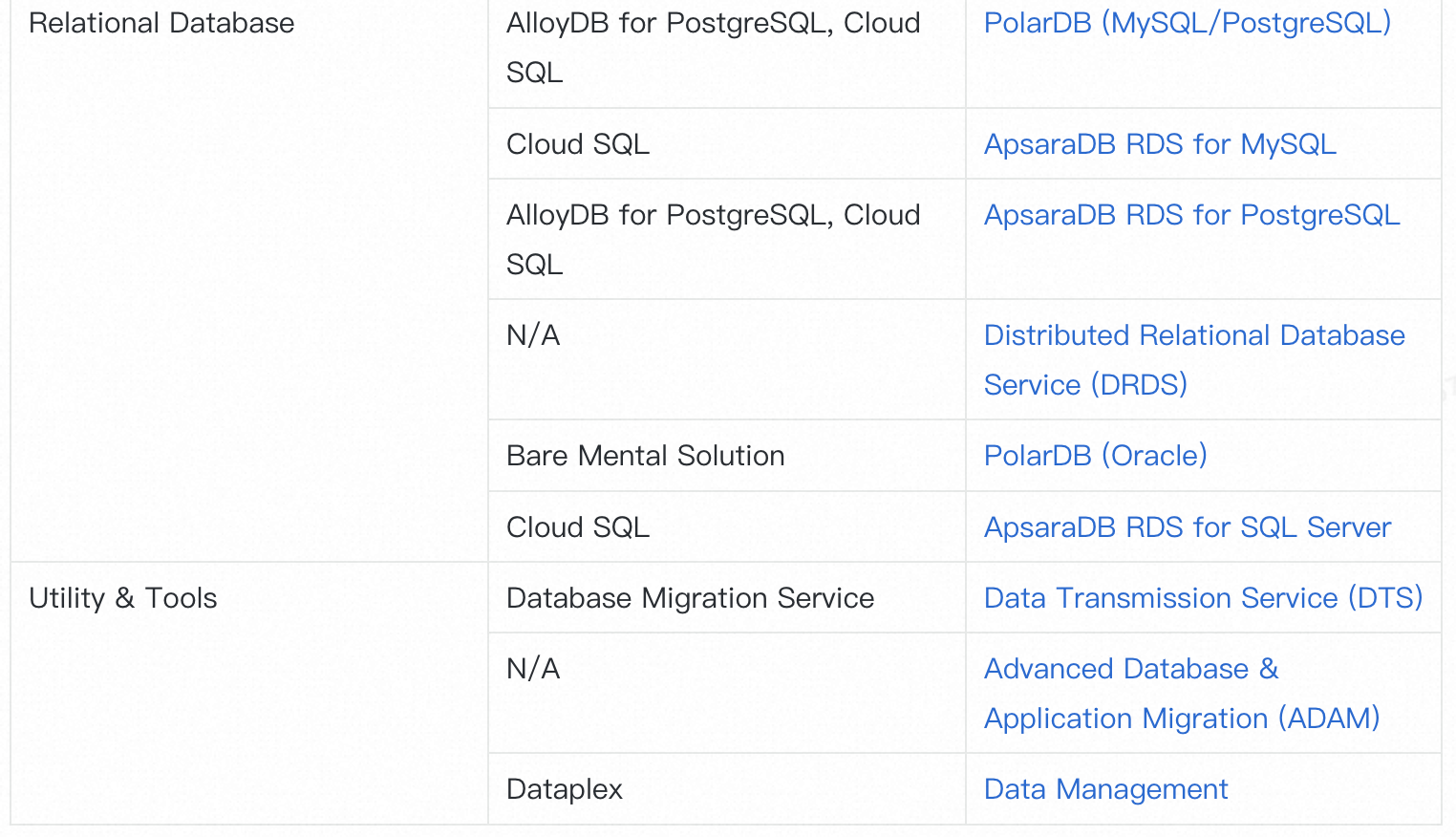1456x837 pixels.
Task: Open the PolarDB (MySQL/PostgreSQL) link
Action: pyautogui.click(x=1187, y=23)
